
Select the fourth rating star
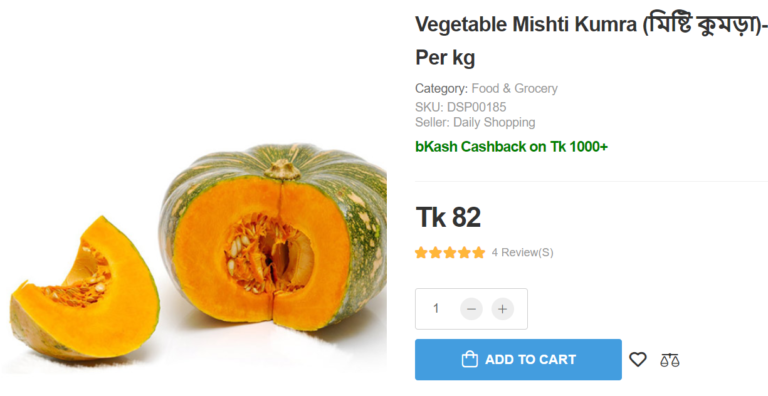pos(464,252)
